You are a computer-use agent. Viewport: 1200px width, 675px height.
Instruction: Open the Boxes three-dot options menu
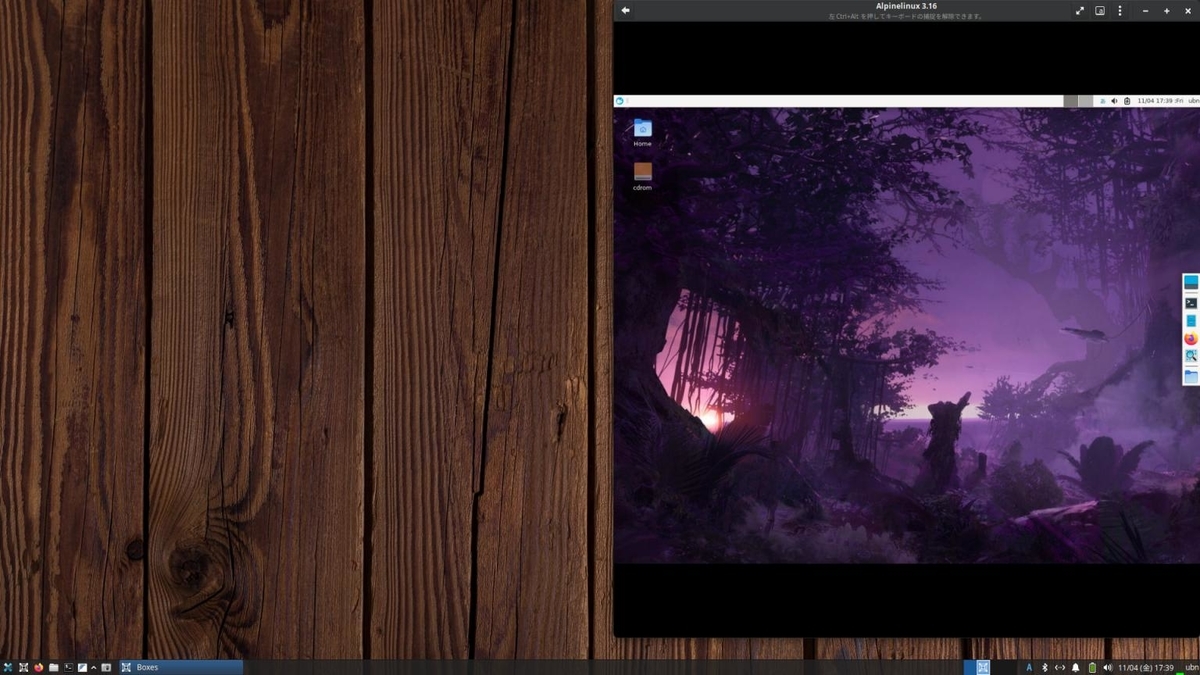[1120, 10]
